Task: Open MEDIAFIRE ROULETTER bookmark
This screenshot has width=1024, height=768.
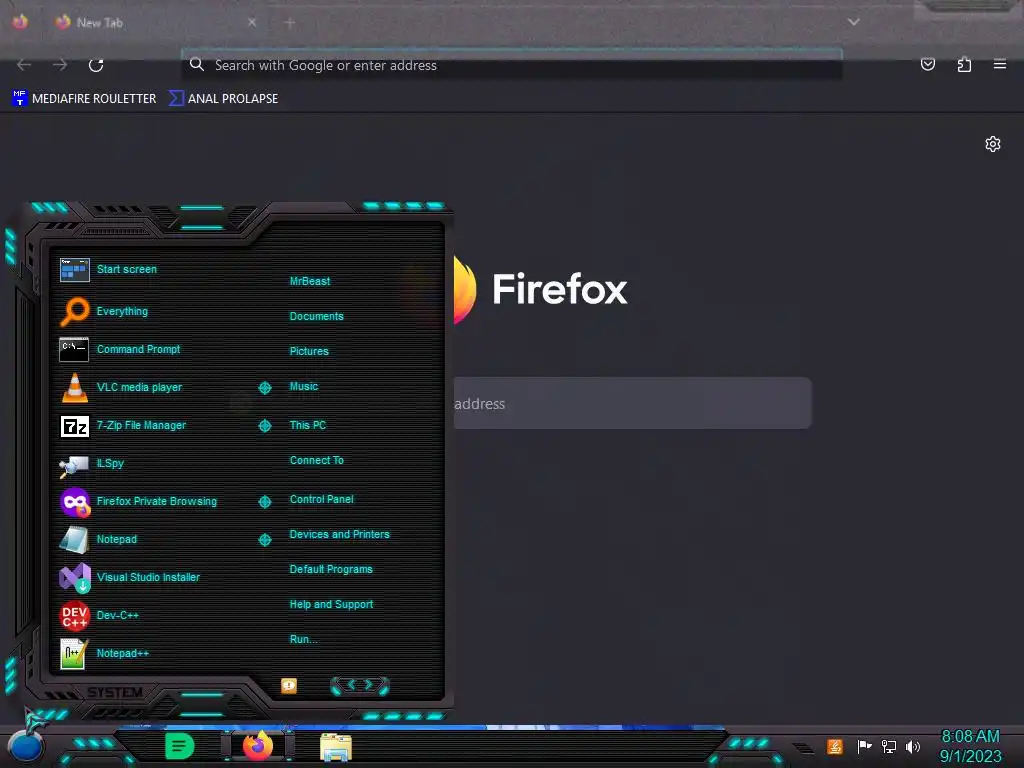Action: pyautogui.click(x=84, y=99)
